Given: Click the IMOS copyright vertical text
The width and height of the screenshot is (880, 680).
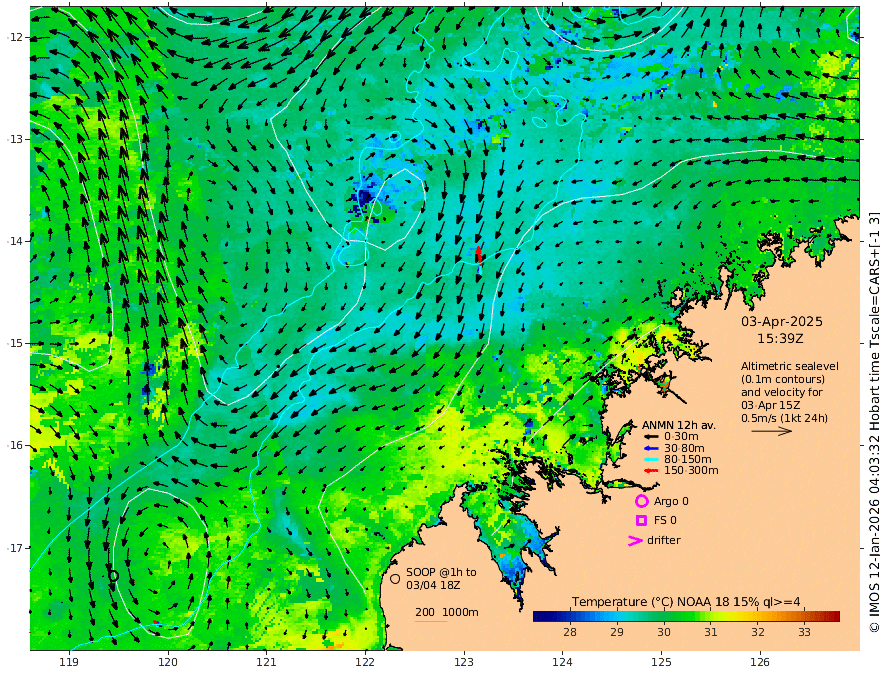Looking at the screenshot, I should tap(873, 422).
